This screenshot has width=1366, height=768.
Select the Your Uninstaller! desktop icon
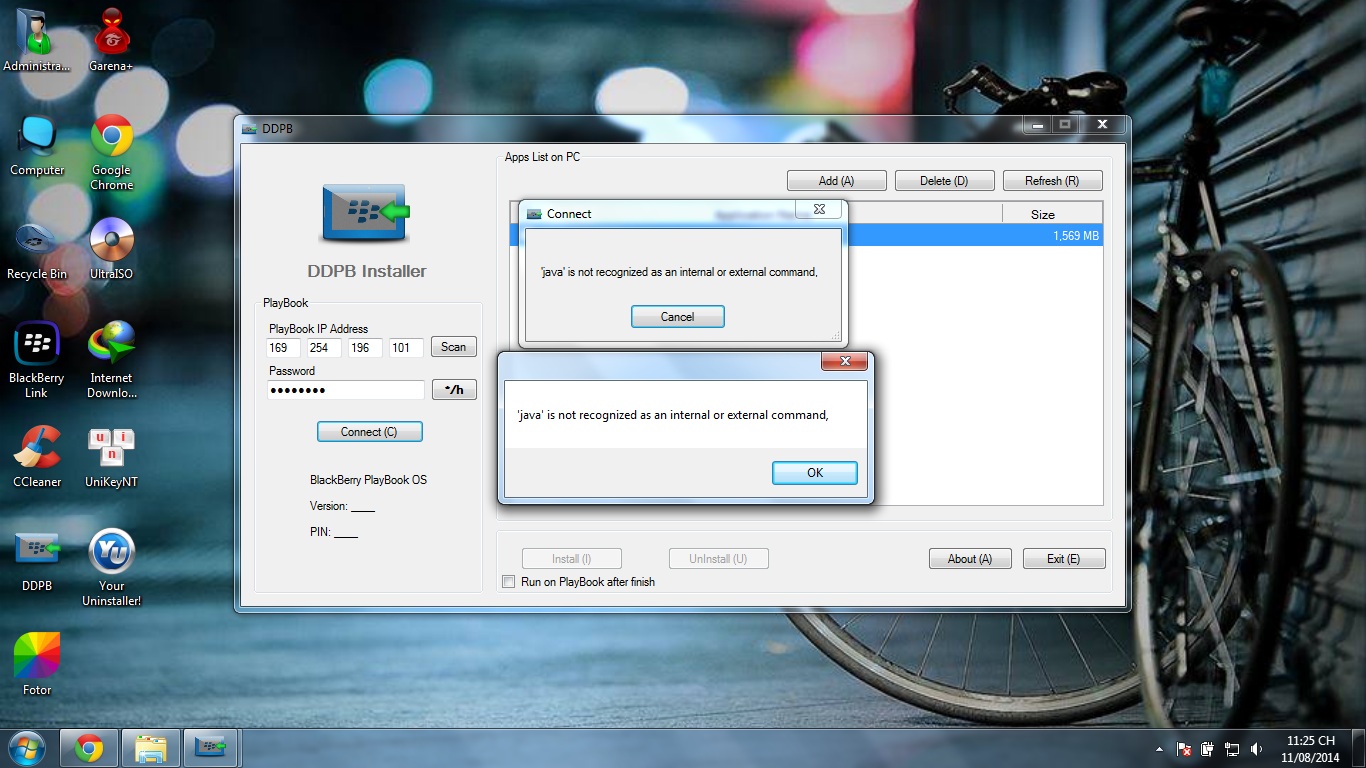(x=111, y=568)
